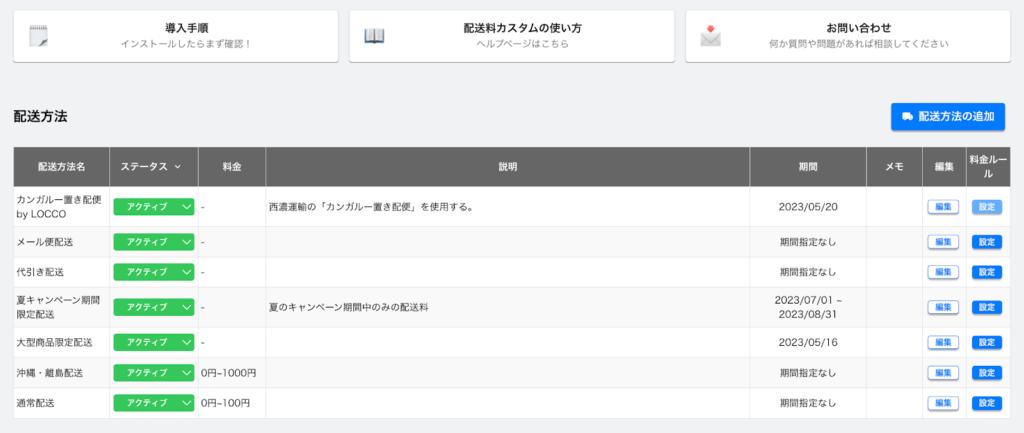Click 設定 for メール便配送

pos(987,242)
